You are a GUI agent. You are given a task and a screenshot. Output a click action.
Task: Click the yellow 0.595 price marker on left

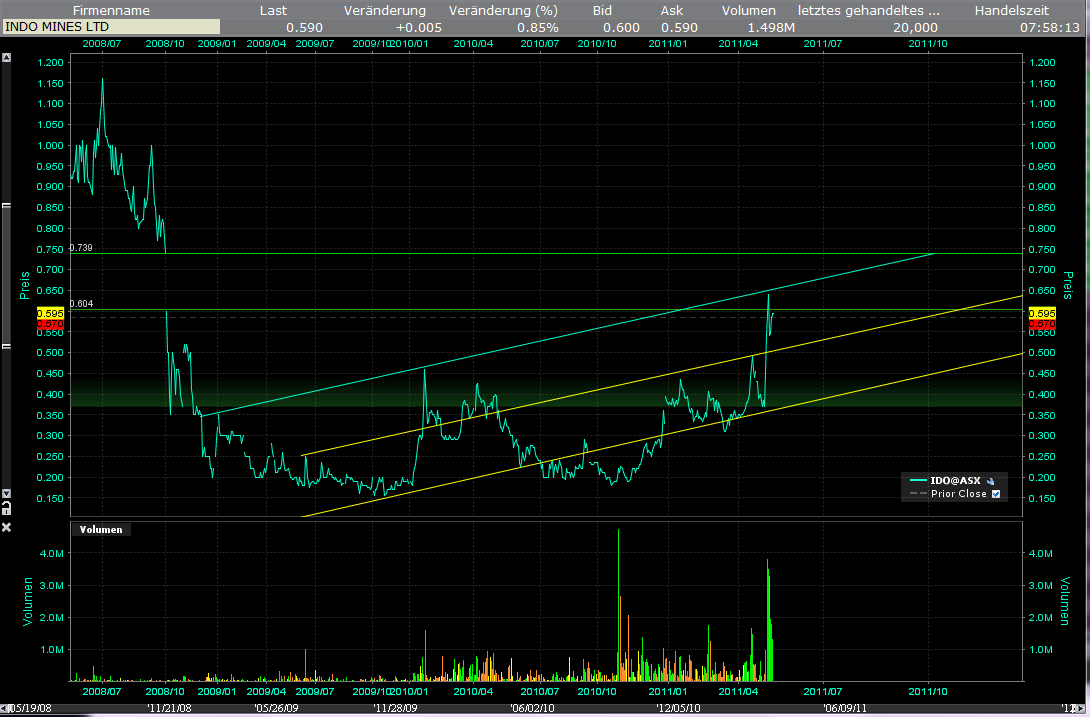coord(50,313)
